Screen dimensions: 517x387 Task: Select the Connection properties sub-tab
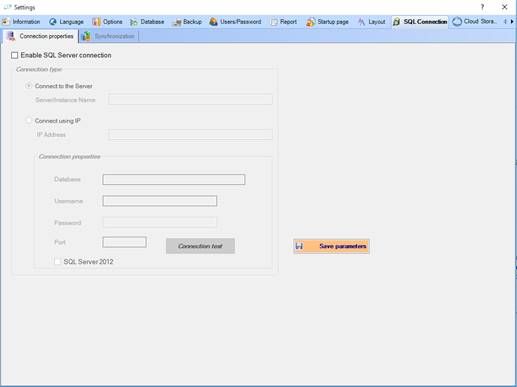click(x=41, y=36)
